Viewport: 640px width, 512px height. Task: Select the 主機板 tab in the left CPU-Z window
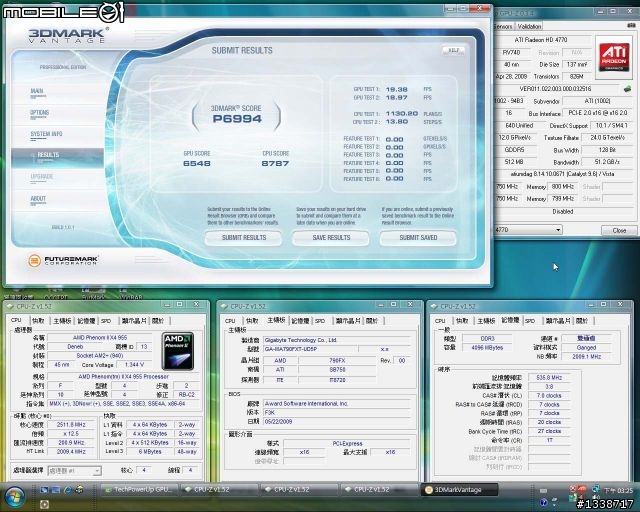[62, 321]
